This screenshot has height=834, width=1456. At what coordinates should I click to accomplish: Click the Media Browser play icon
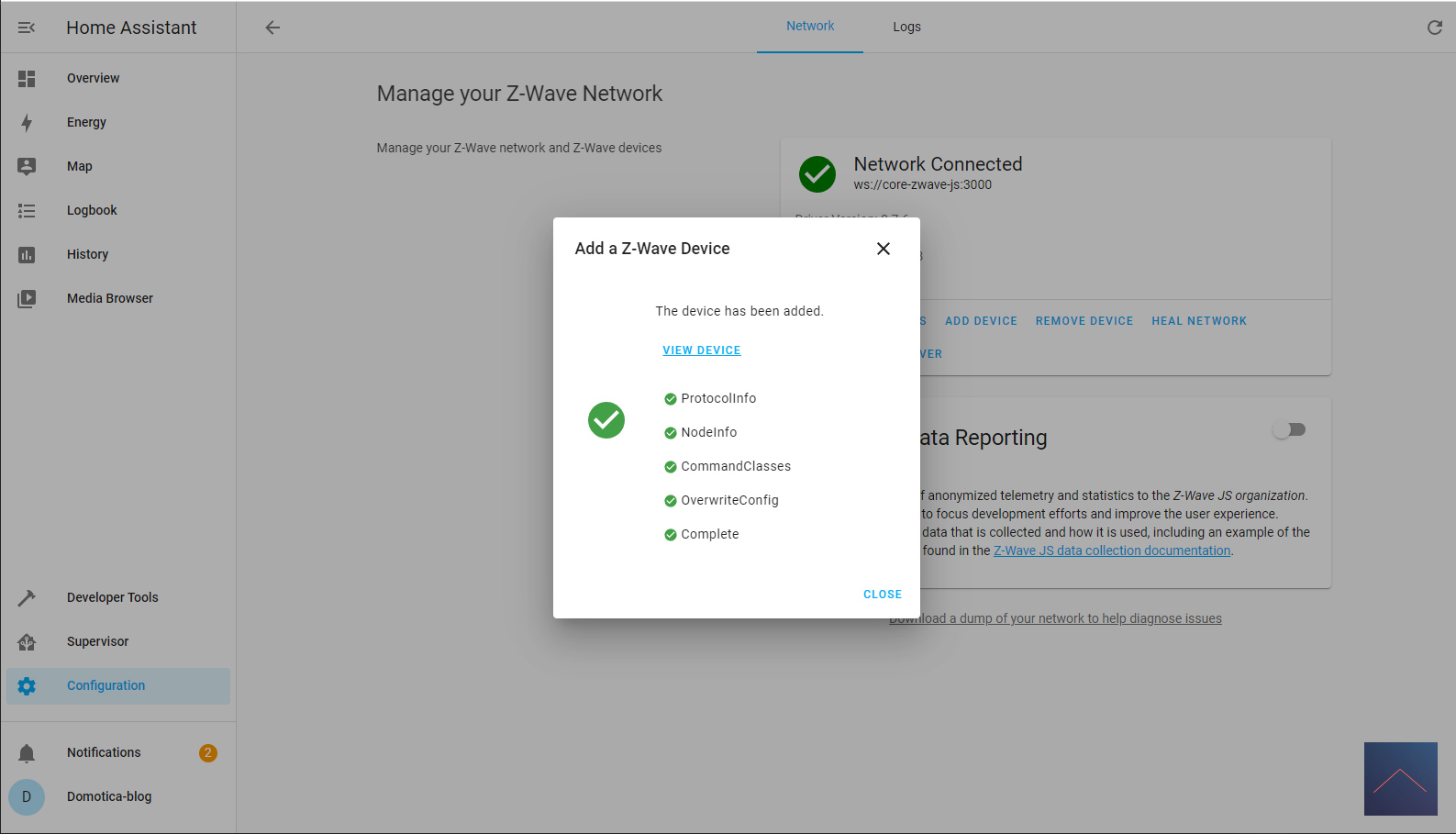click(27, 299)
